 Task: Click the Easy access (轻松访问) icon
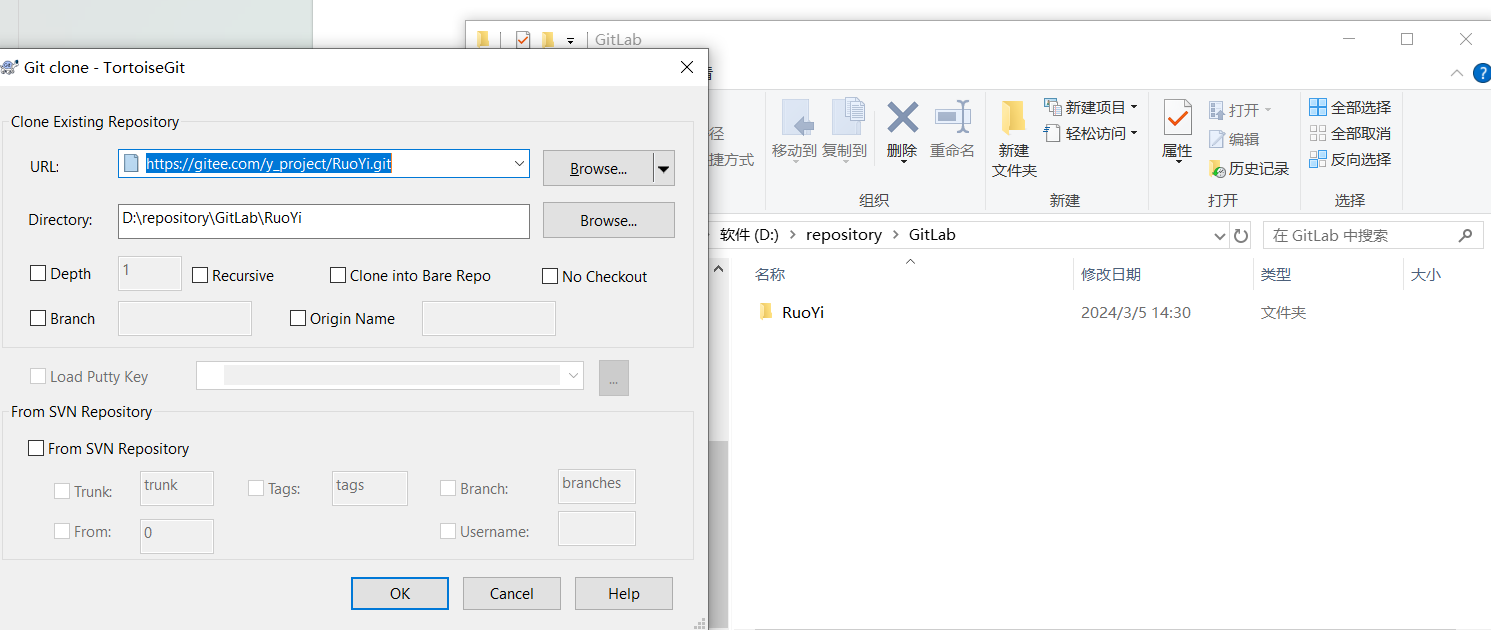click(1053, 133)
